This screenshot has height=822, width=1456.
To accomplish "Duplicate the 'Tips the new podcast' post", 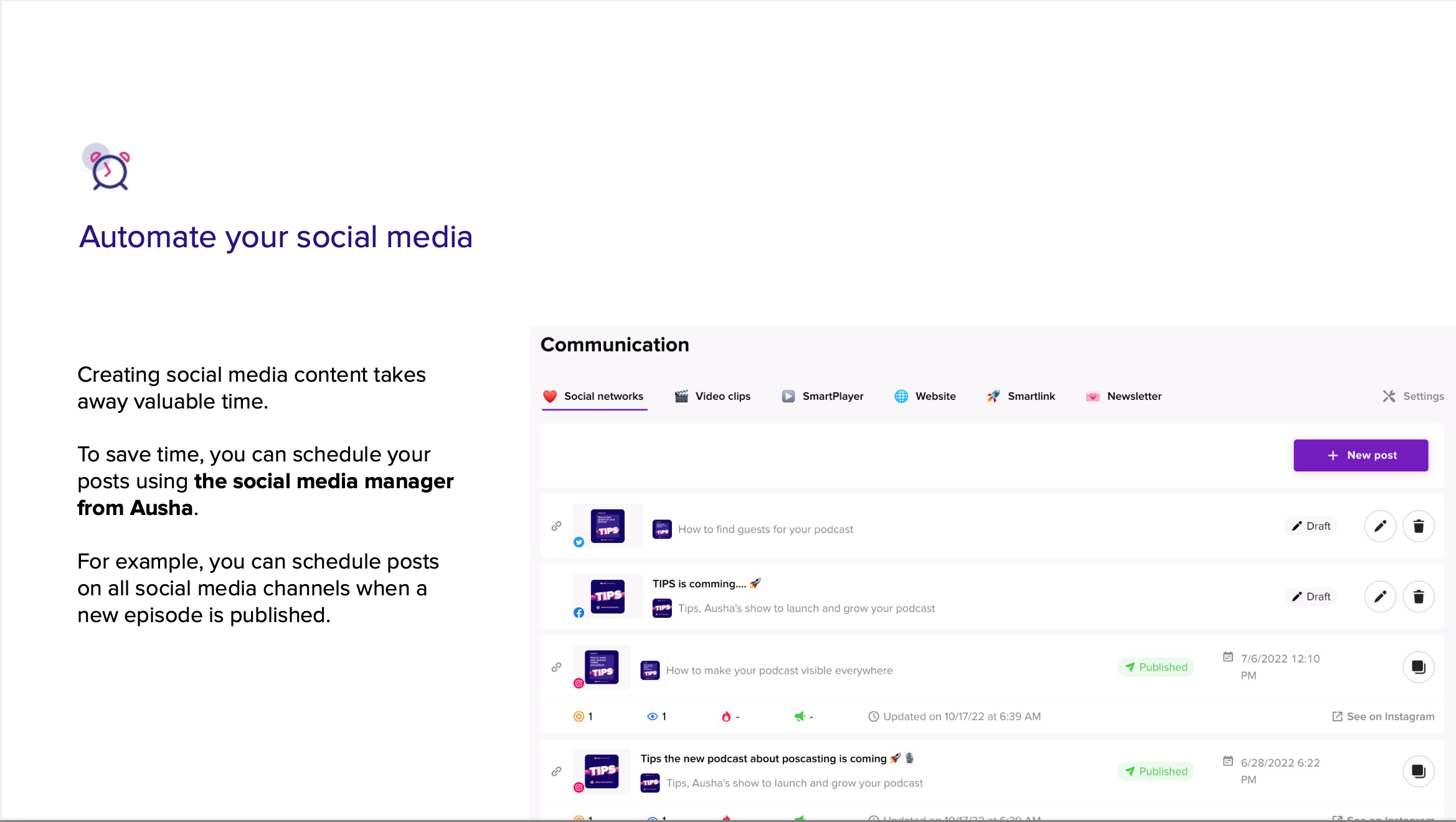I will pyautogui.click(x=1419, y=771).
